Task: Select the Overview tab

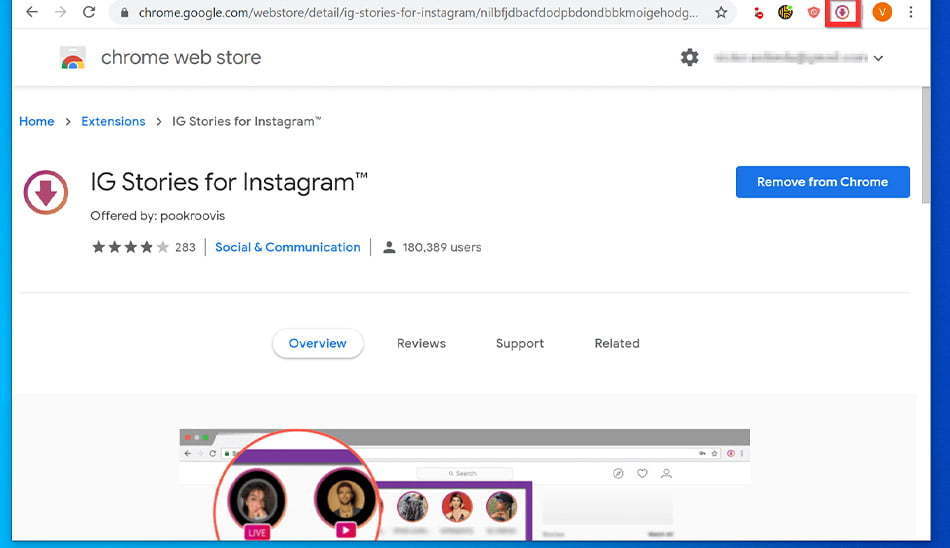Action: [317, 343]
